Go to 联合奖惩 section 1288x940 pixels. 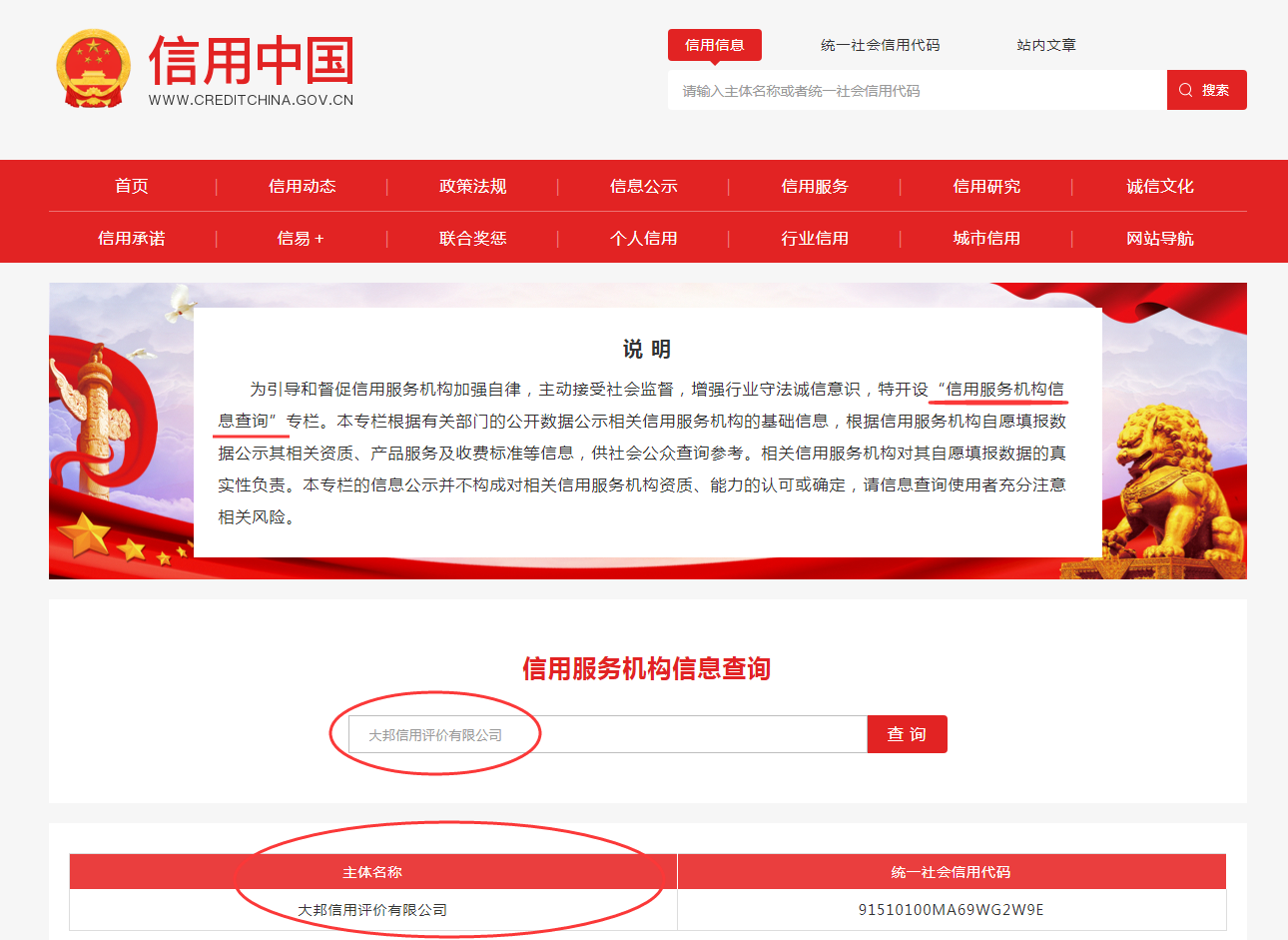pyautogui.click(x=473, y=238)
